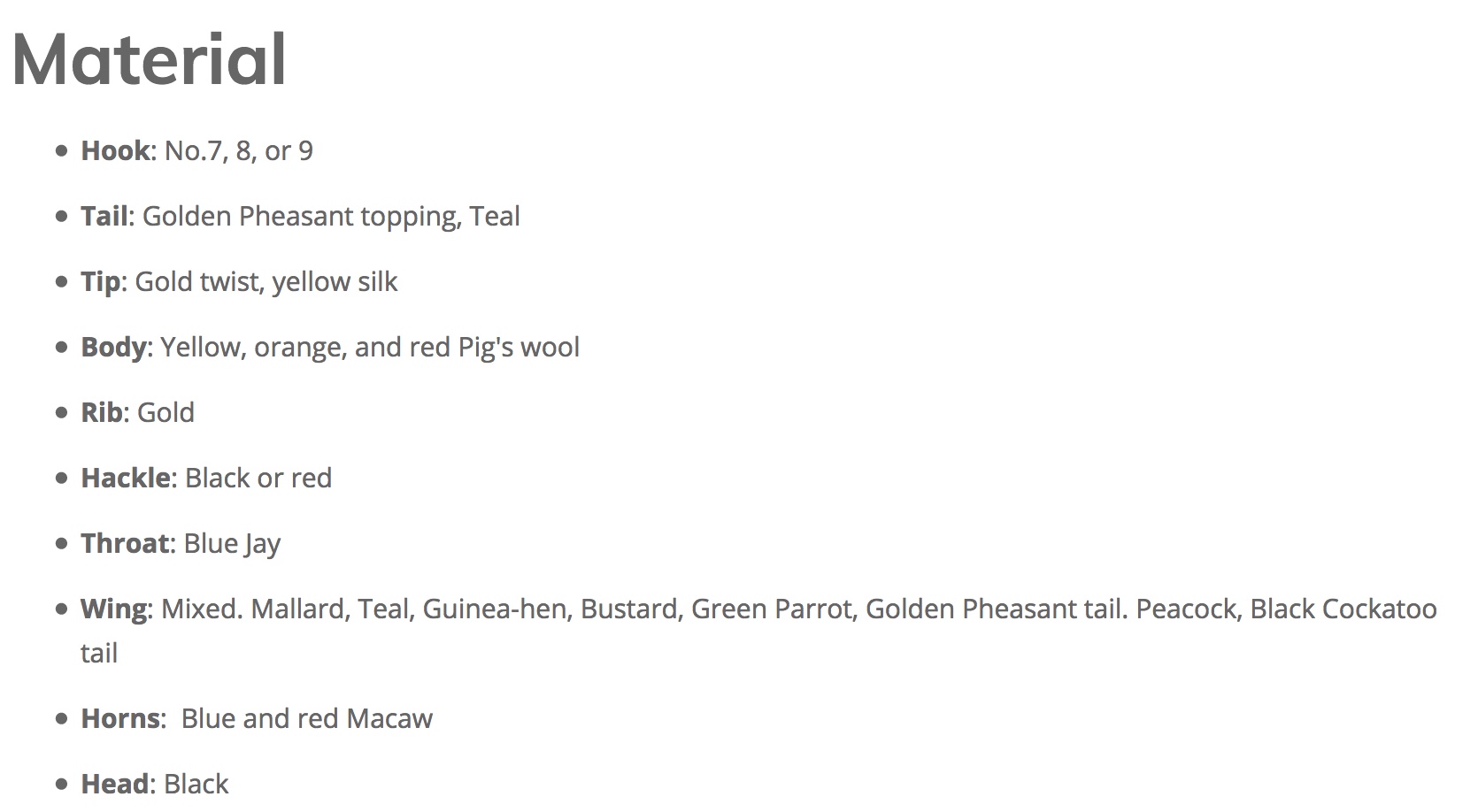Click the bold Hook label
This screenshot has width=1478, height=812.
coord(115,150)
